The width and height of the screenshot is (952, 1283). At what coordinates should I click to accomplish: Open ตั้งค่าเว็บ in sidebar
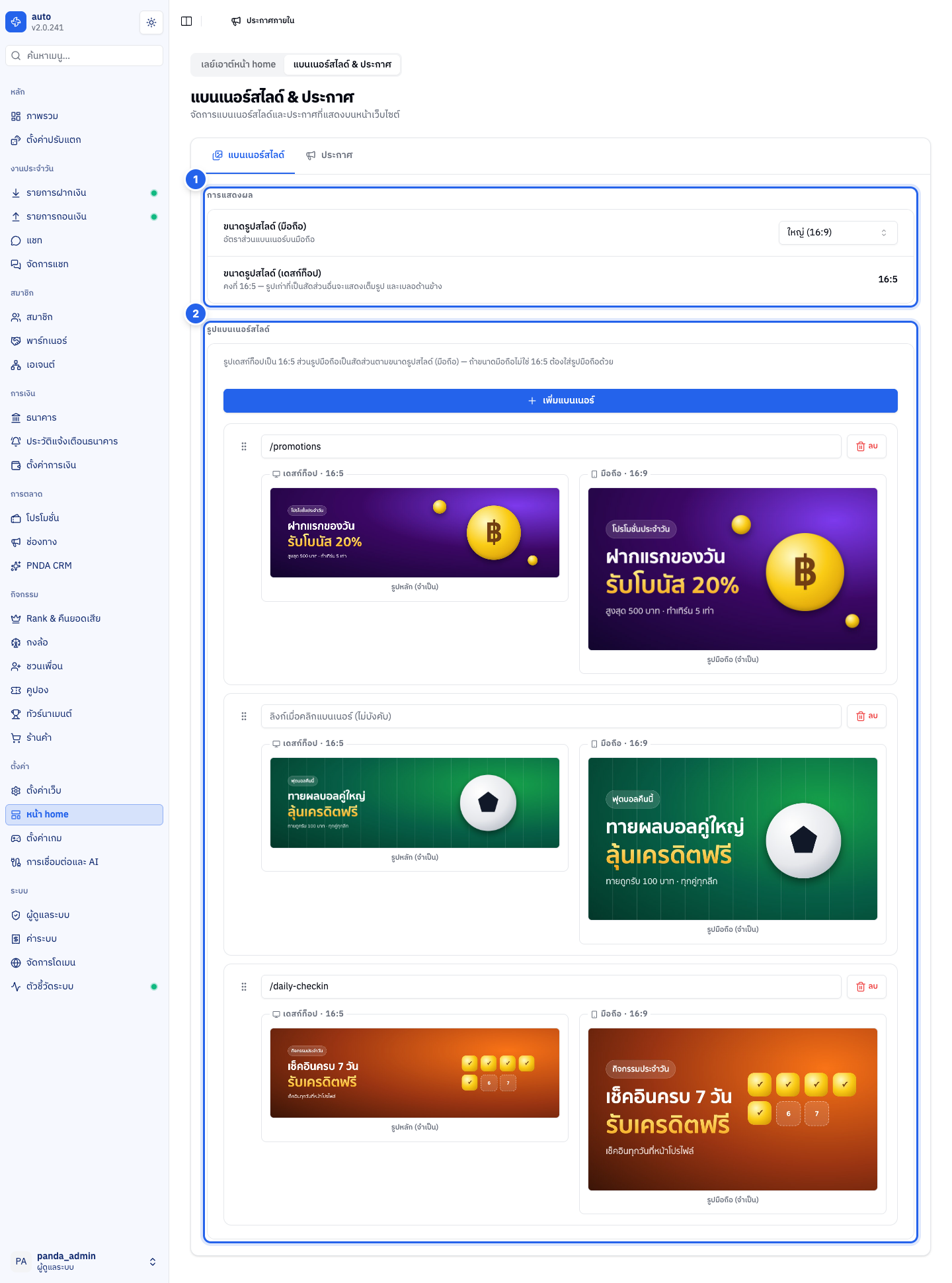[84, 791]
